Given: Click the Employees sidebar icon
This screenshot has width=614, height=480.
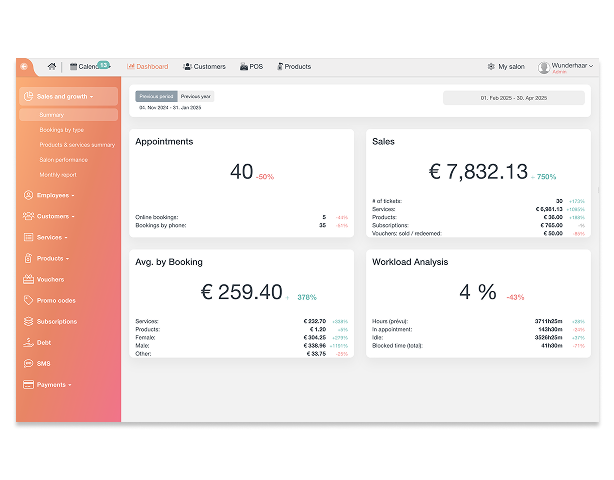Looking at the screenshot, I should coord(28,195).
